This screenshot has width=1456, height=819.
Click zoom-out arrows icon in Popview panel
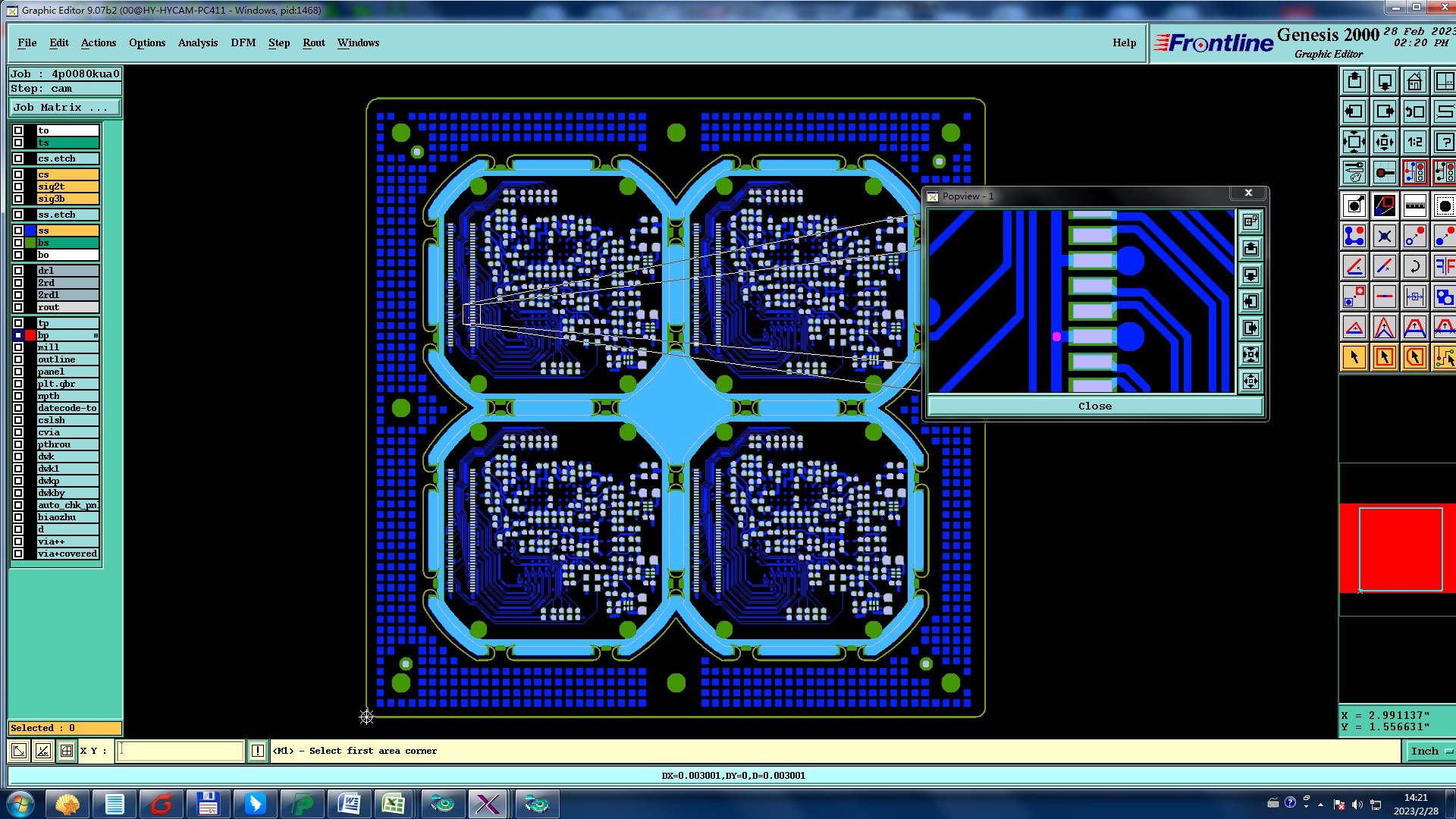tap(1250, 381)
